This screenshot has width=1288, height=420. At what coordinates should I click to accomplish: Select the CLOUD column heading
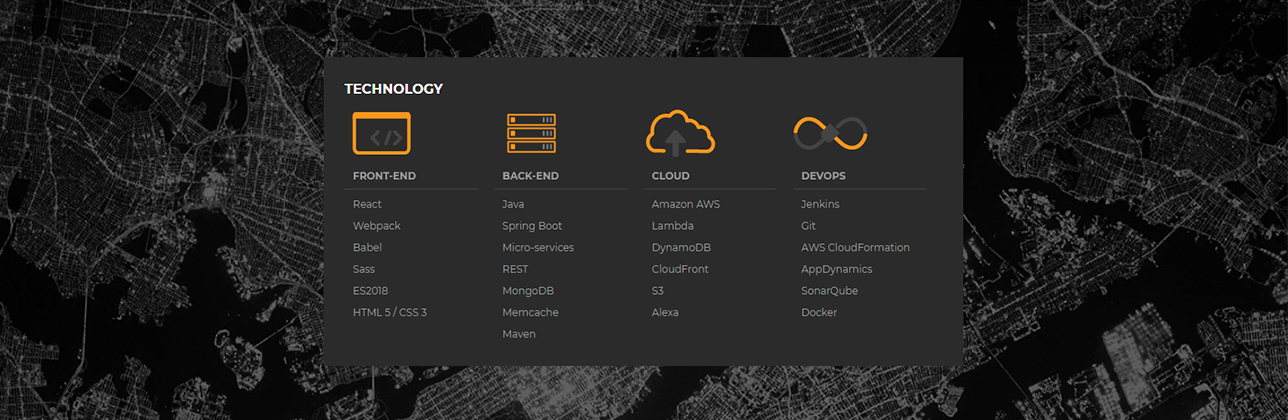[x=671, y=176]
